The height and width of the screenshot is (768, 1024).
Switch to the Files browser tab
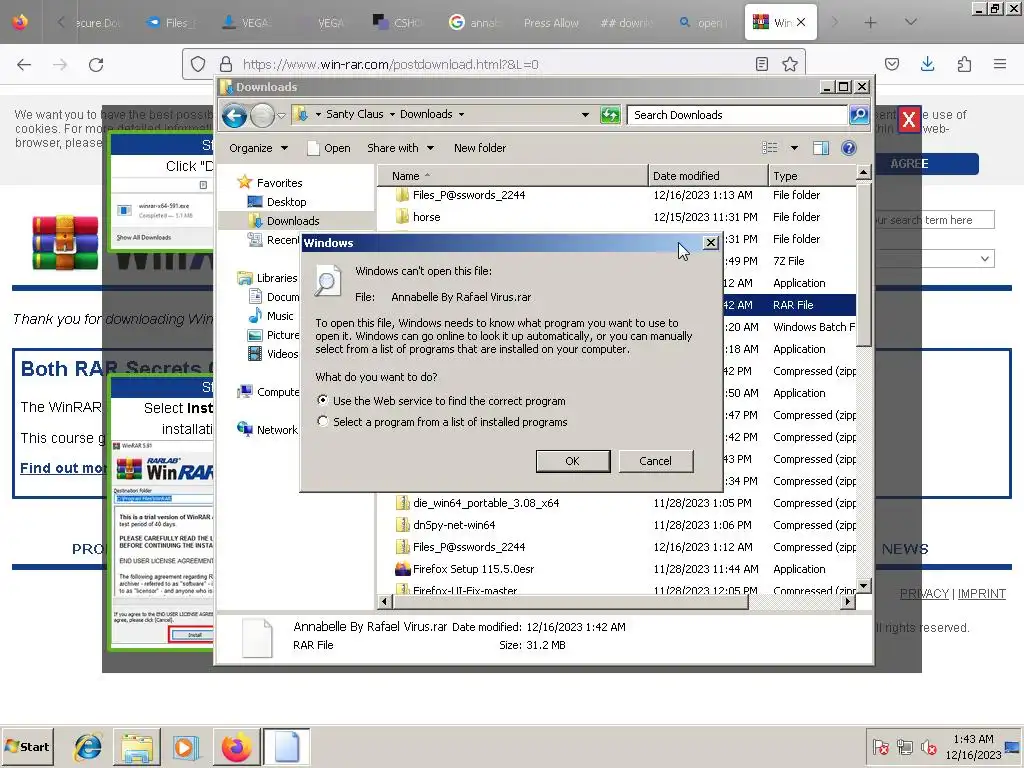[x=172, y=23]
